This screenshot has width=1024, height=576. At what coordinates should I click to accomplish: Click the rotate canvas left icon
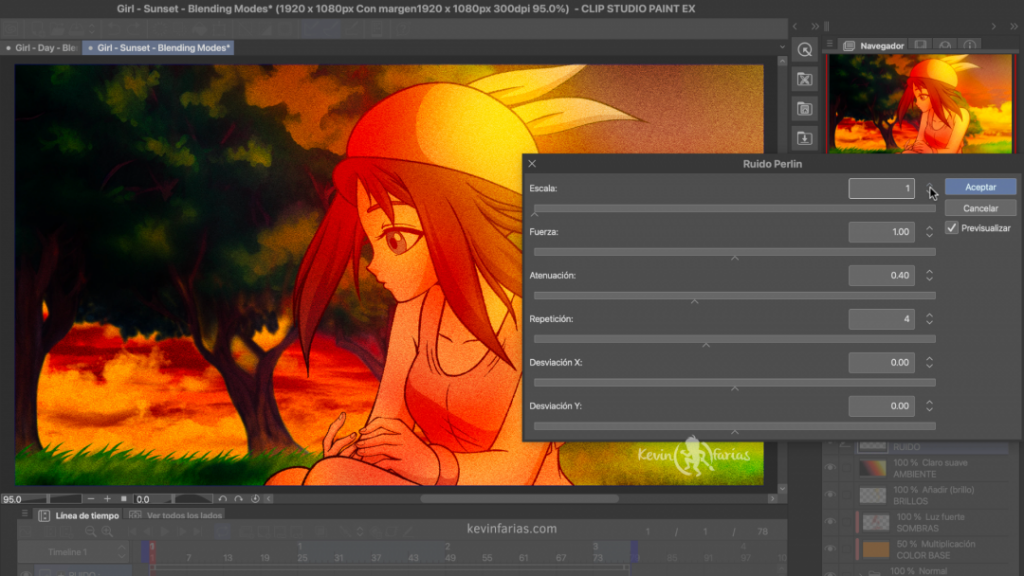coord(222,499)
